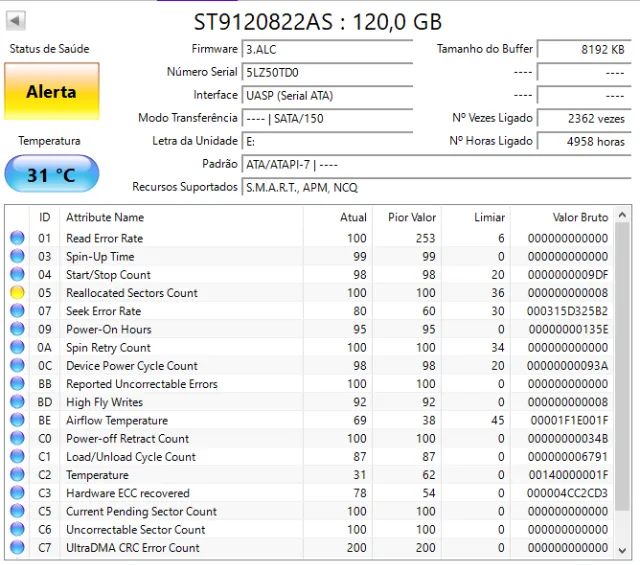640x565 pixels.
Task: Click the scrollbar up arrow in attribute list
Action: click(x=622, y=215)
